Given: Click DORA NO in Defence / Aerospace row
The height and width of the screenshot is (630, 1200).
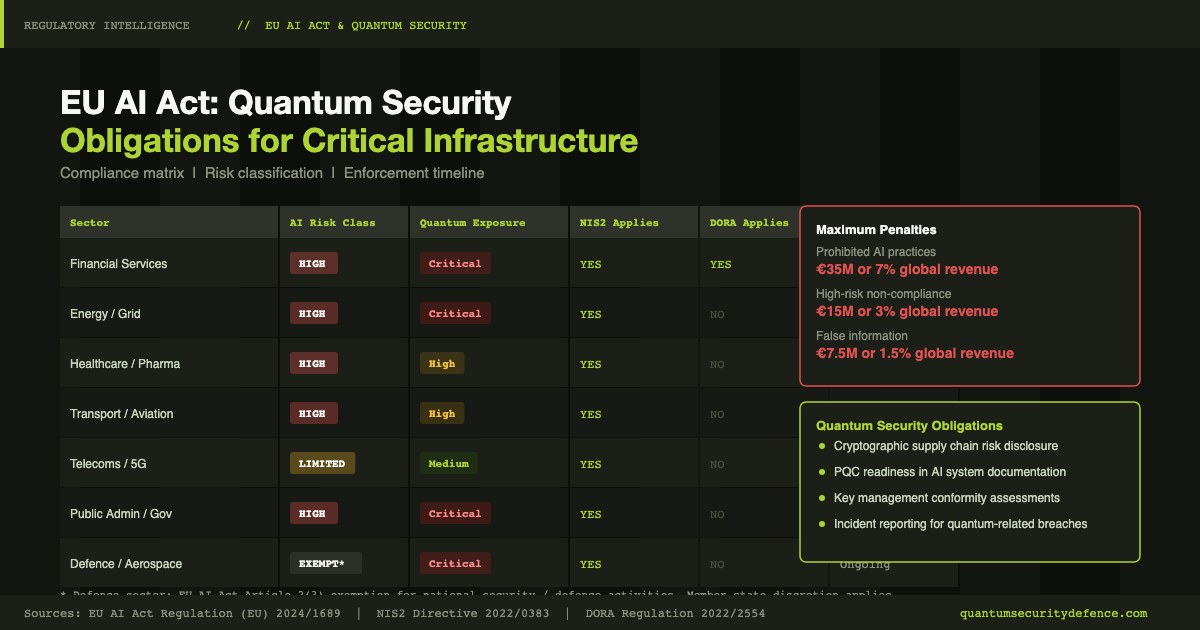Looking at the screenshot, I should click(x=717, y=565).
